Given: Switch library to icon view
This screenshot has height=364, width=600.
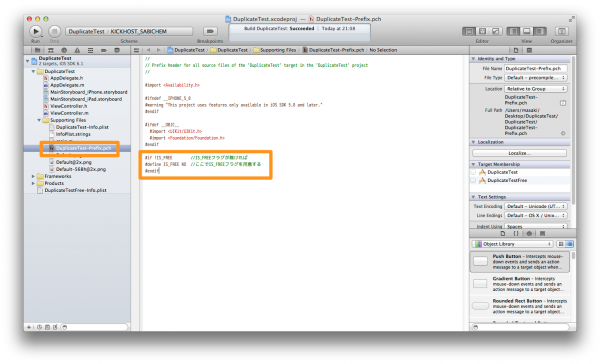Looking at the screenshot, I should tap(561, 244).
